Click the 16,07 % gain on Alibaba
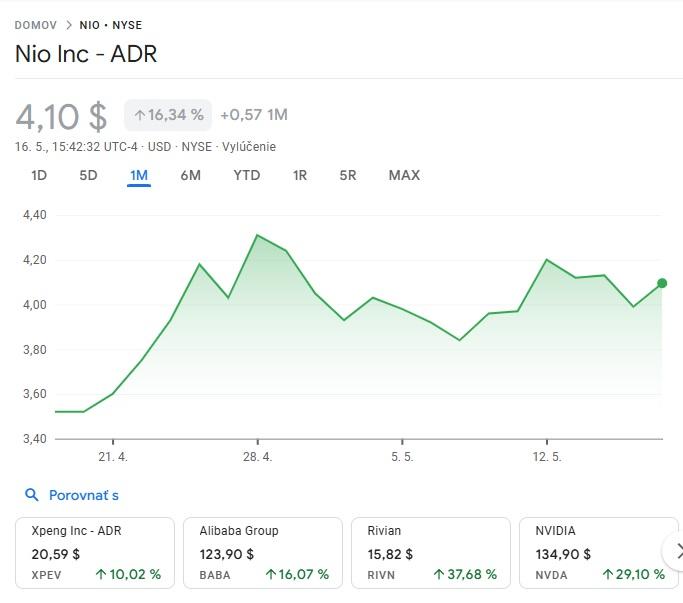The width and height of the screenshot is (683, 603). pyautogui.click(x=297, y=574)
